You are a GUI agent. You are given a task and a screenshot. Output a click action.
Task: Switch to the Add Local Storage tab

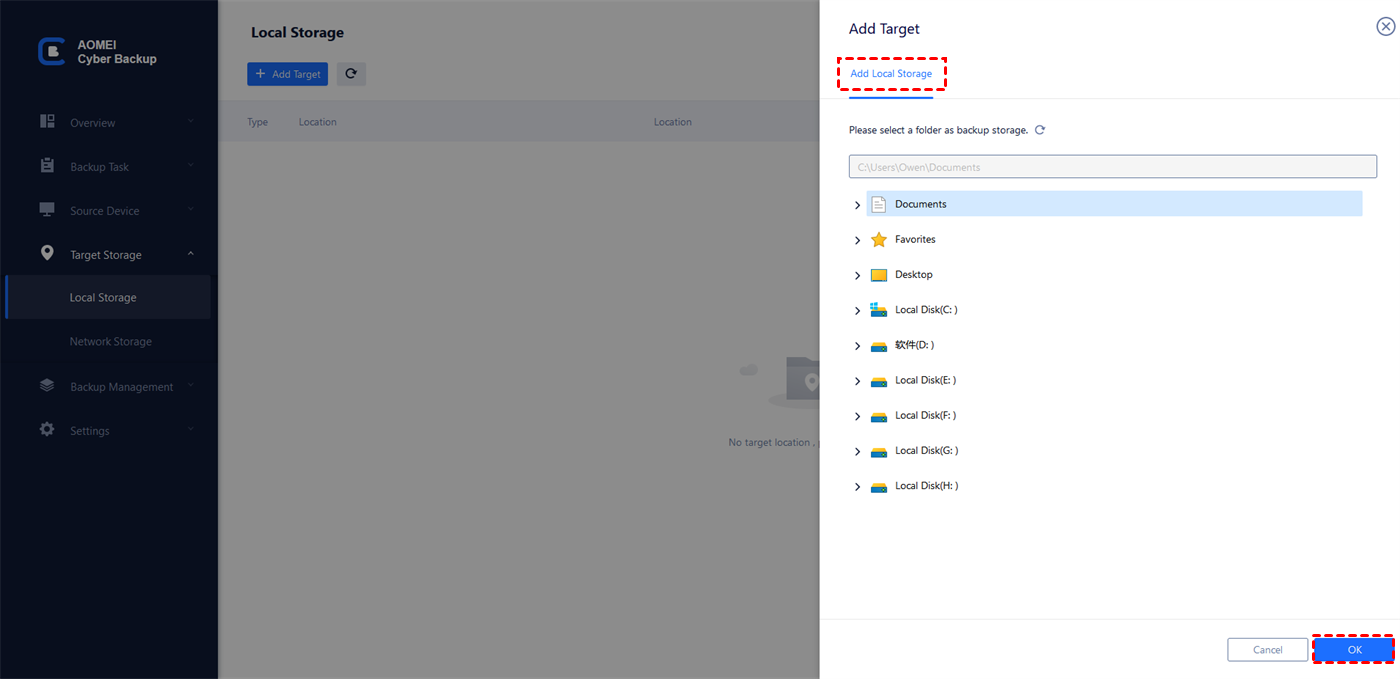coord(891,74)
